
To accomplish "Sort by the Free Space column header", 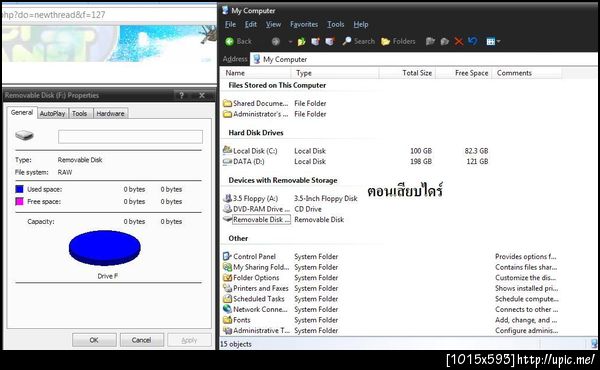I will [x=463, y=73].
